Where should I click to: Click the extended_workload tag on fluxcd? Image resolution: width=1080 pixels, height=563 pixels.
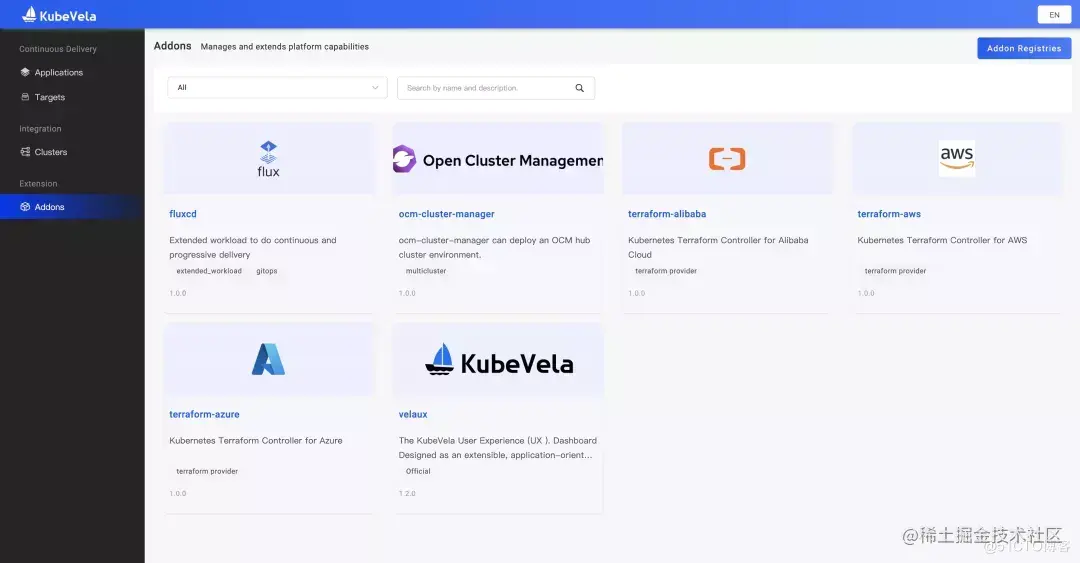pos(209,271)
